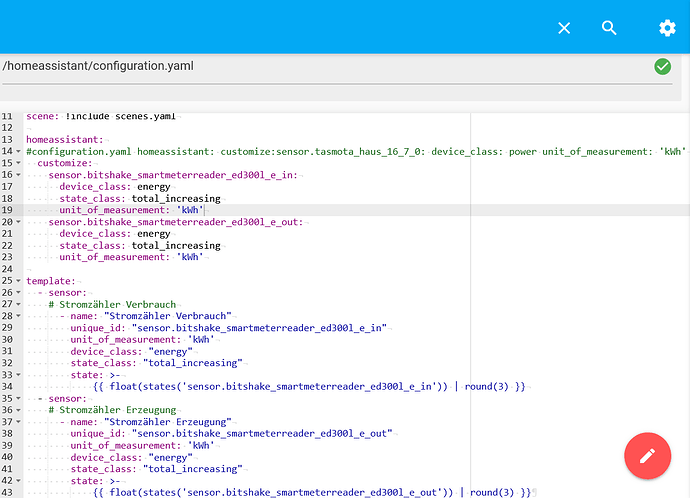690x498 pixels.
Task: Click the float template expression on line 34
Action: tap(309, 387)
